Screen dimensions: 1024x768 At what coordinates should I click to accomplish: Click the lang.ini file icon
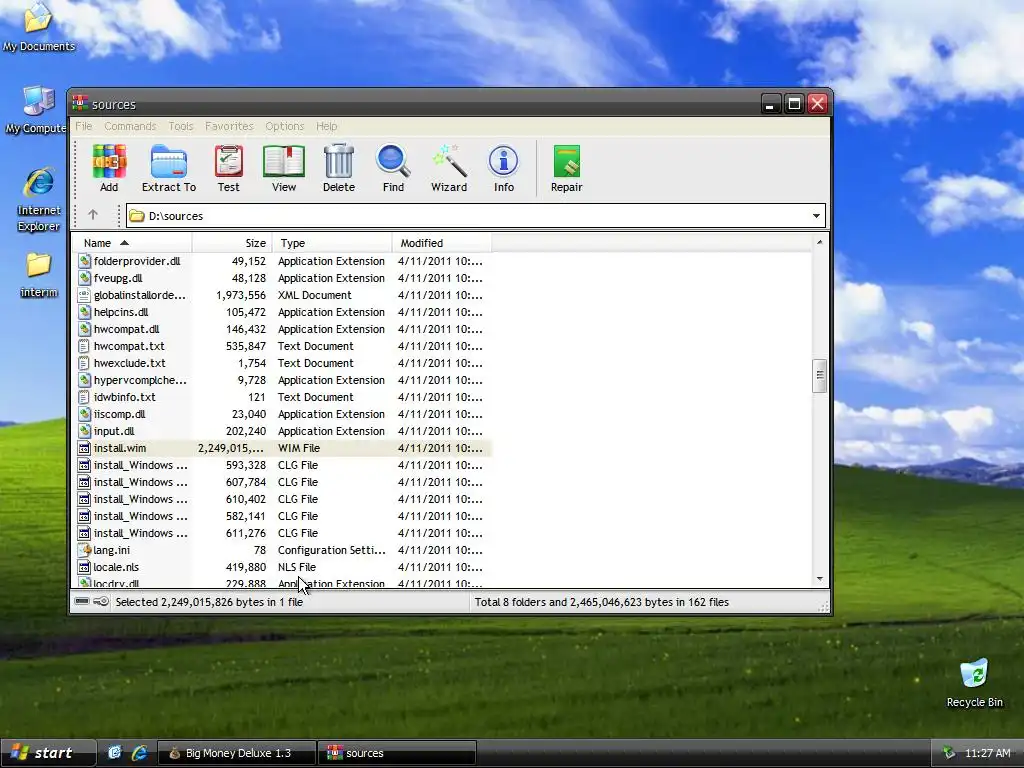click(84, 550)
